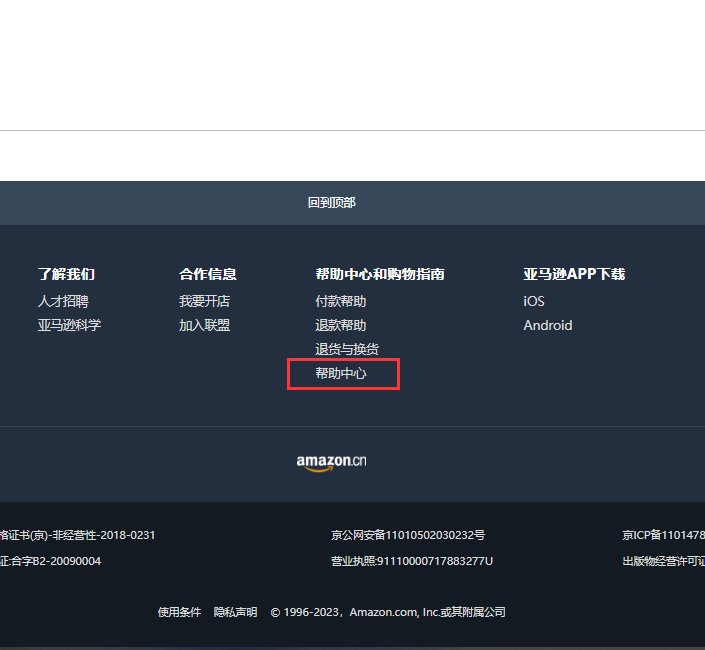Viewport: 705px width, 650px height.
Task: Click the 合字B2-20090004 license text
Action: pyautogui.click(x=50, y=561)
